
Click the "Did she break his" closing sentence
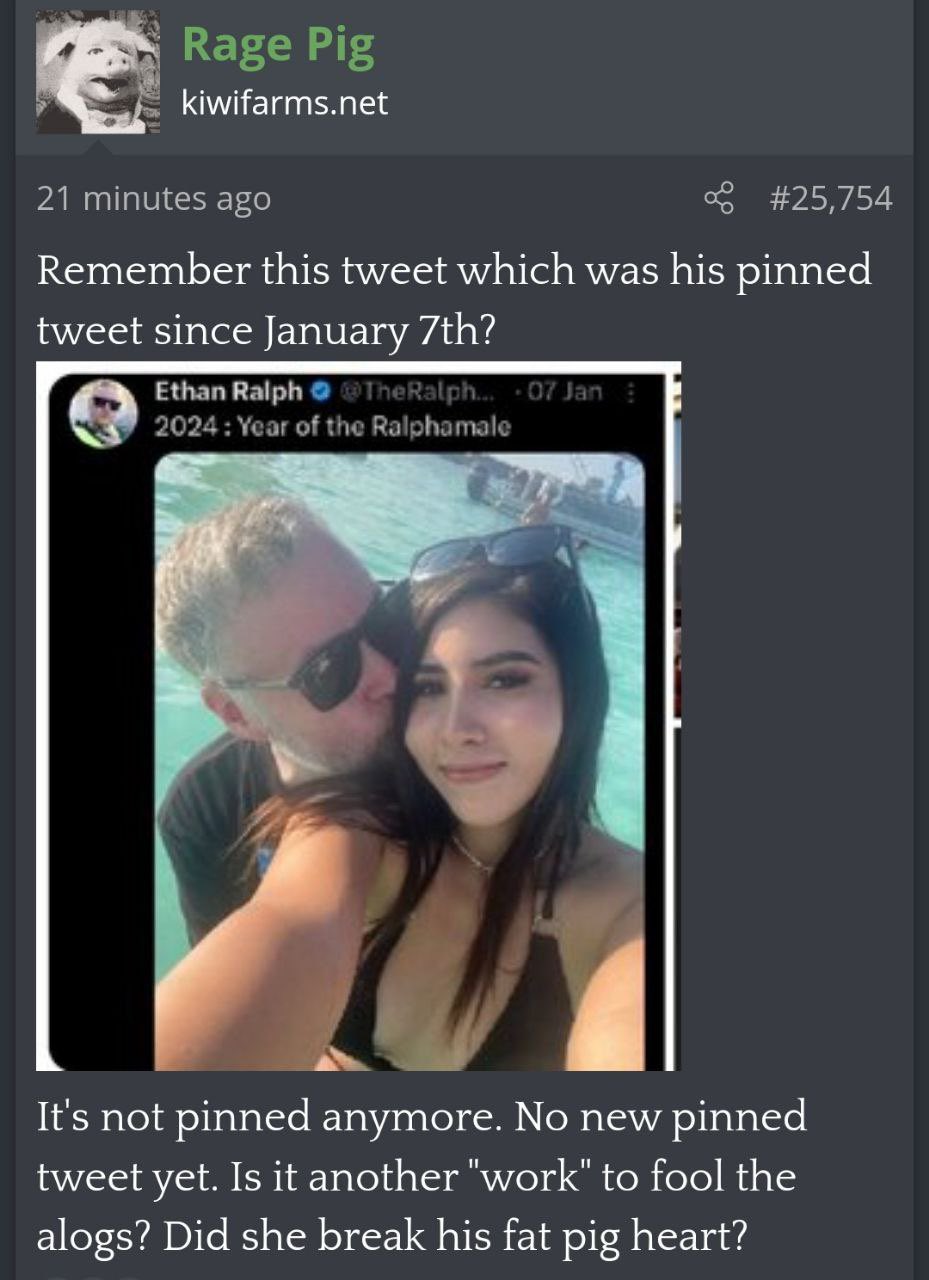453,1236
